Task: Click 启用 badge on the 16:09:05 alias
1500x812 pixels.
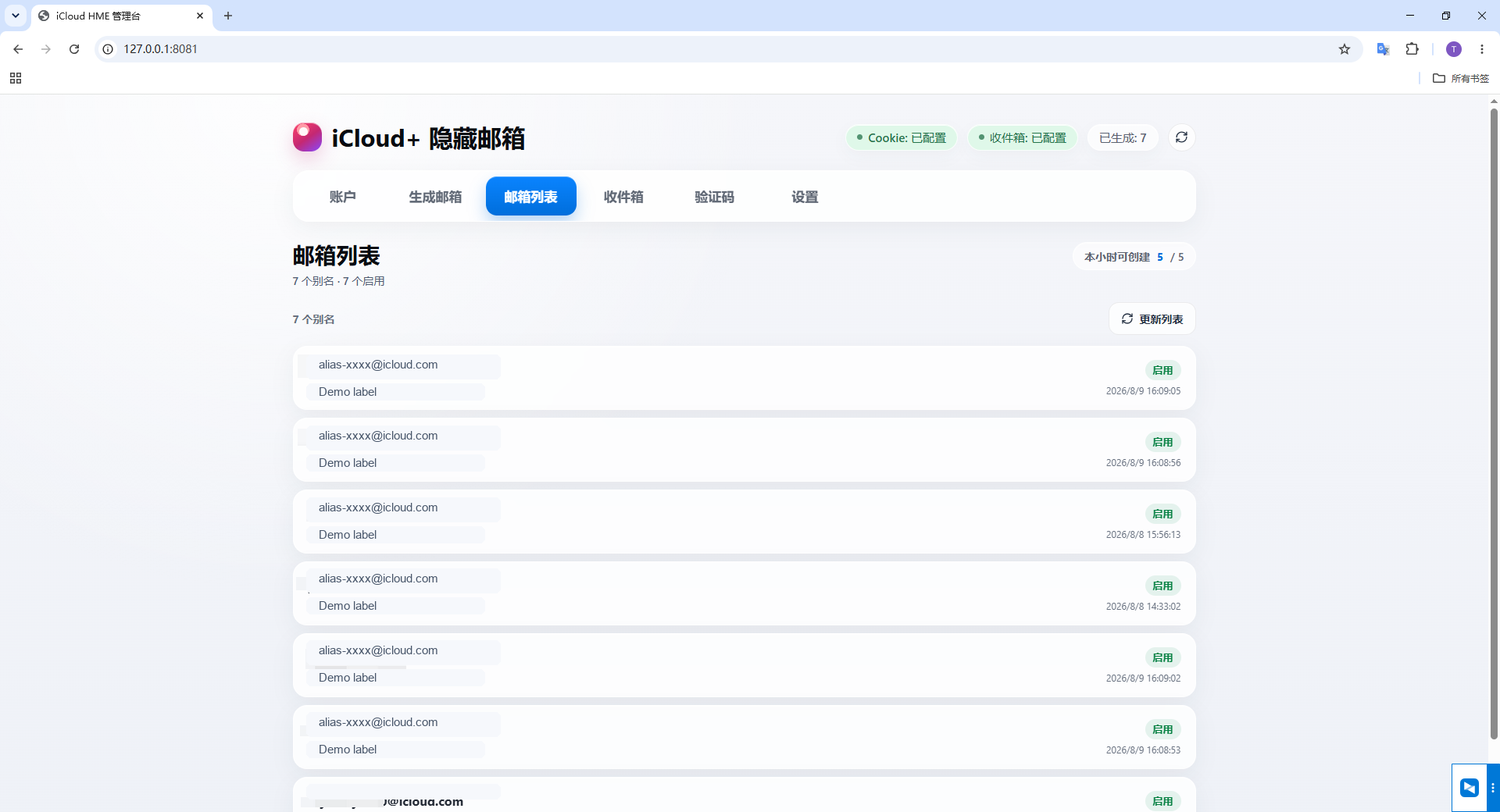Action: (x=1162, y=371)
